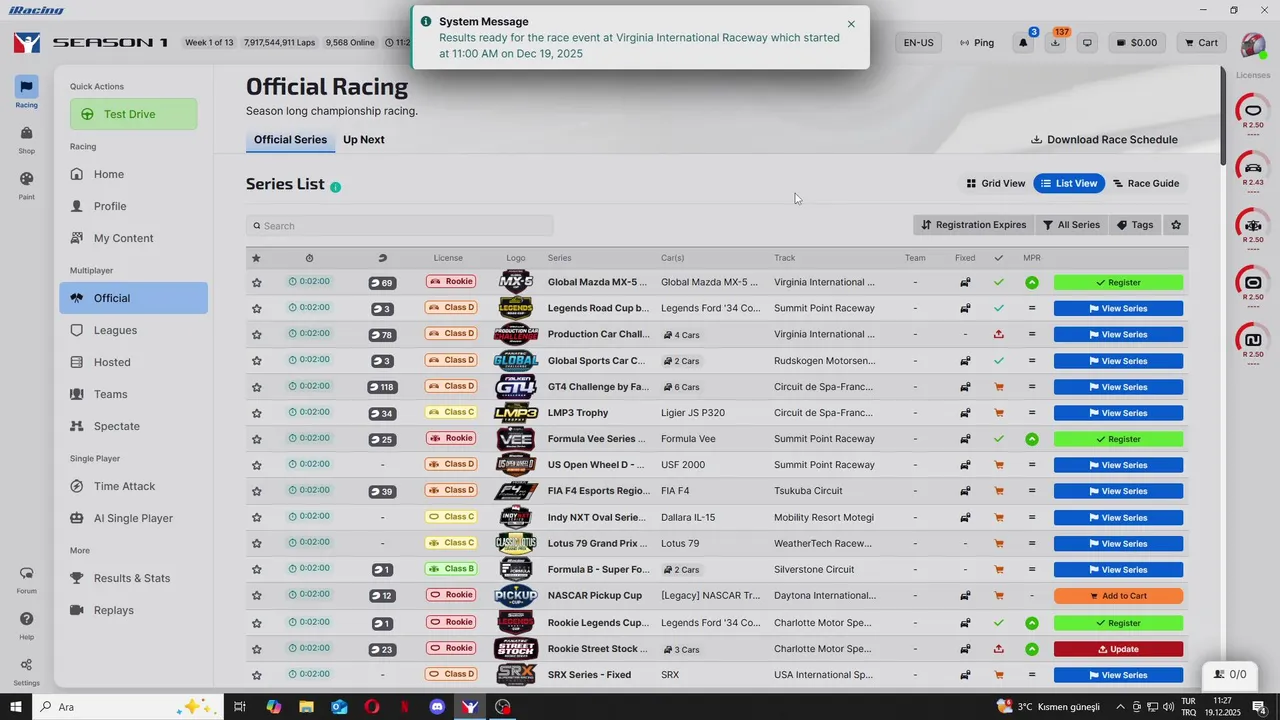Viewport: 1280px width, 720px height.
Task: Open the Tags filter dropdown
Action: coord(1135,225)
